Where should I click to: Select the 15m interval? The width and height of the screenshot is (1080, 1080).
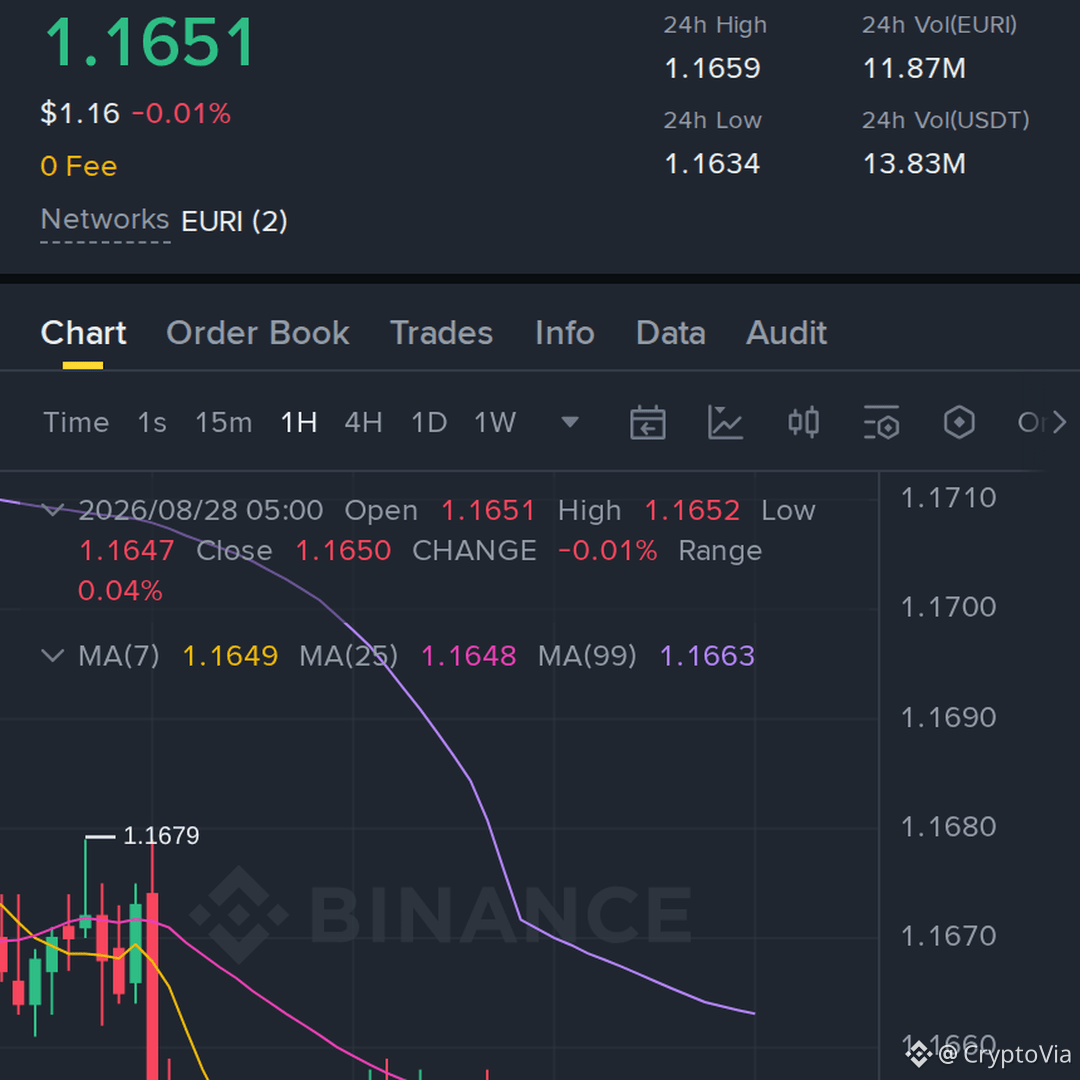pyautogui.click(x=224, y=422)
